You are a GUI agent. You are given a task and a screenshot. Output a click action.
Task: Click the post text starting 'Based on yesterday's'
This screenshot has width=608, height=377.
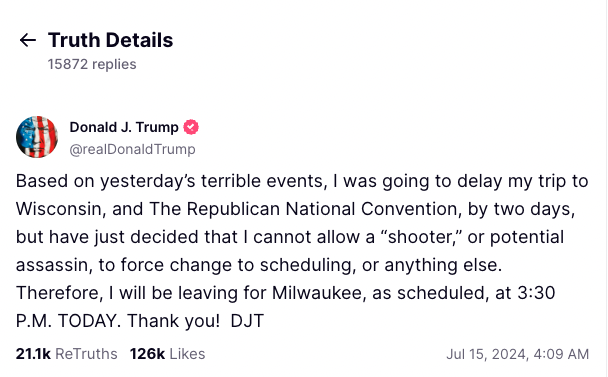[302, 251]
